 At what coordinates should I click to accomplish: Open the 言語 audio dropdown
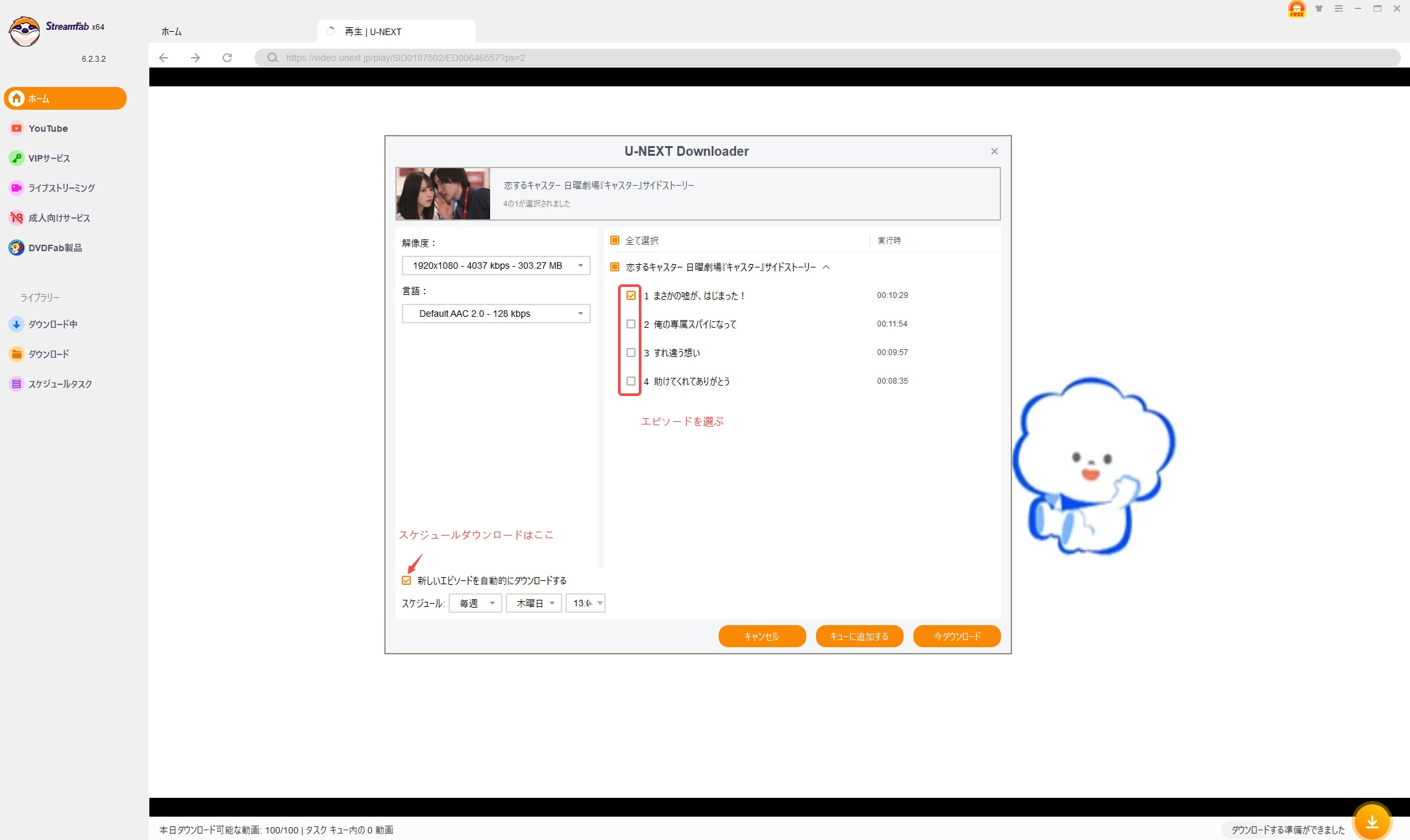[496, 314]
